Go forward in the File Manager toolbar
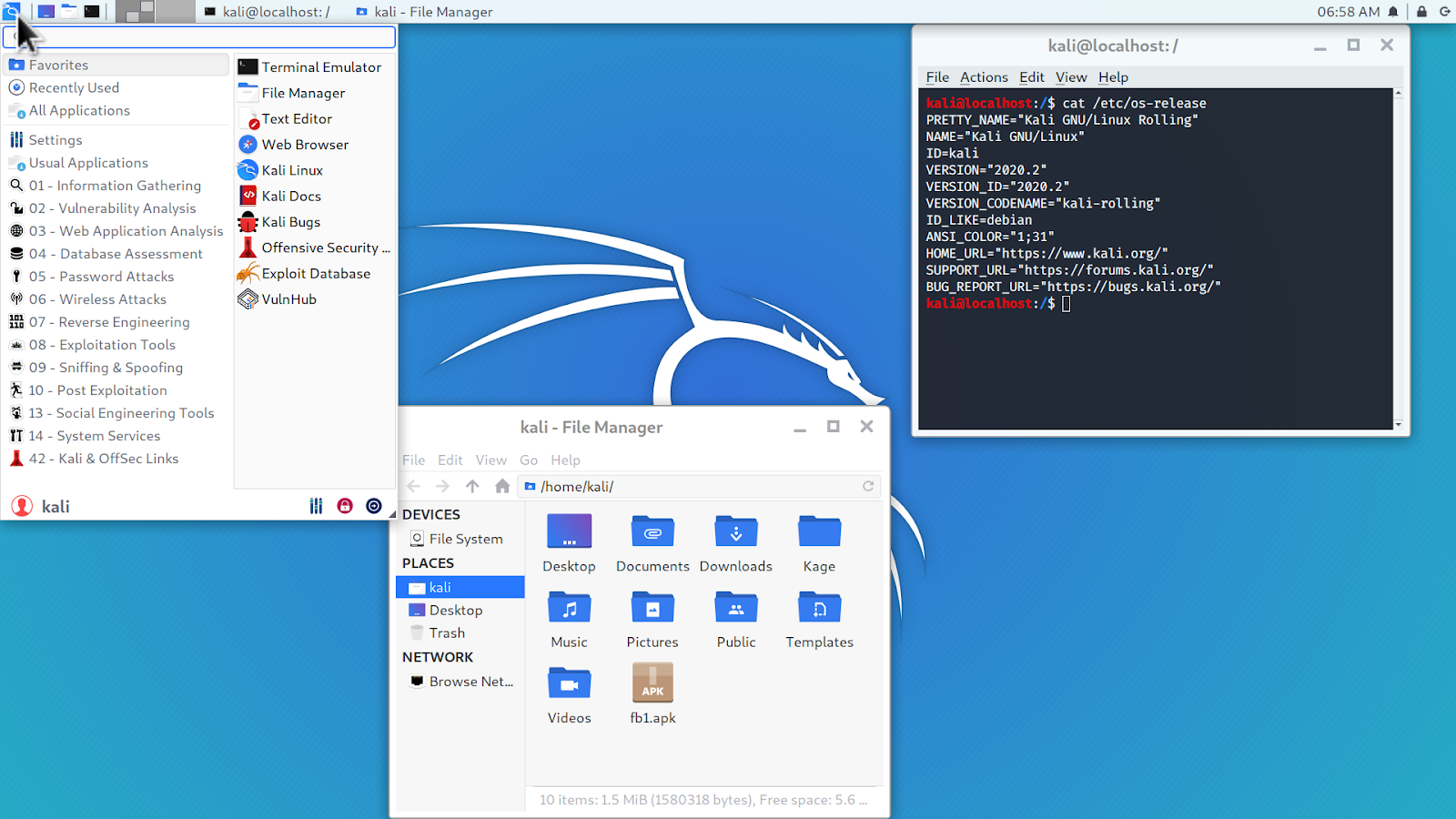Viewport: 1456px width, 819px height. point(443,487)
